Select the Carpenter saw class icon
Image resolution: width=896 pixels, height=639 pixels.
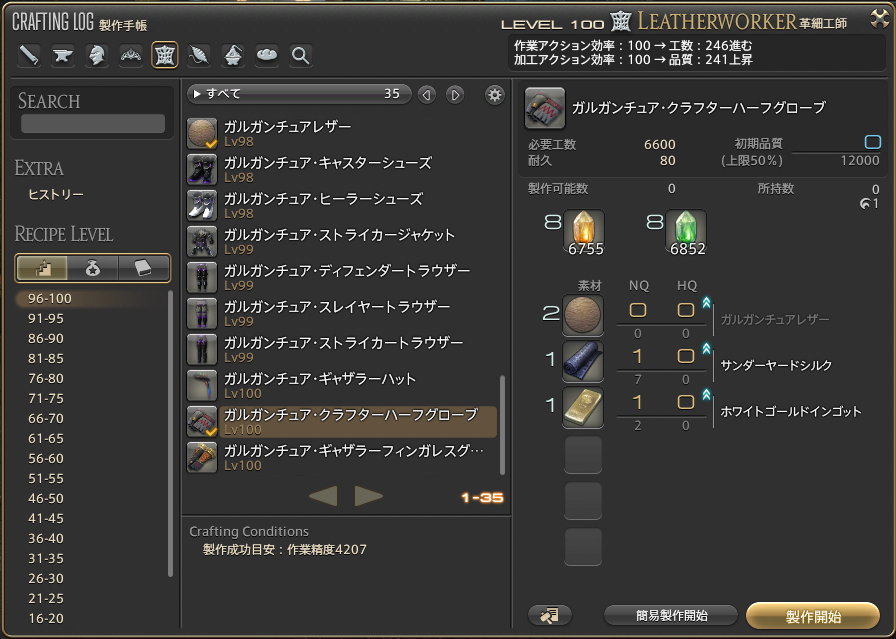29,55
